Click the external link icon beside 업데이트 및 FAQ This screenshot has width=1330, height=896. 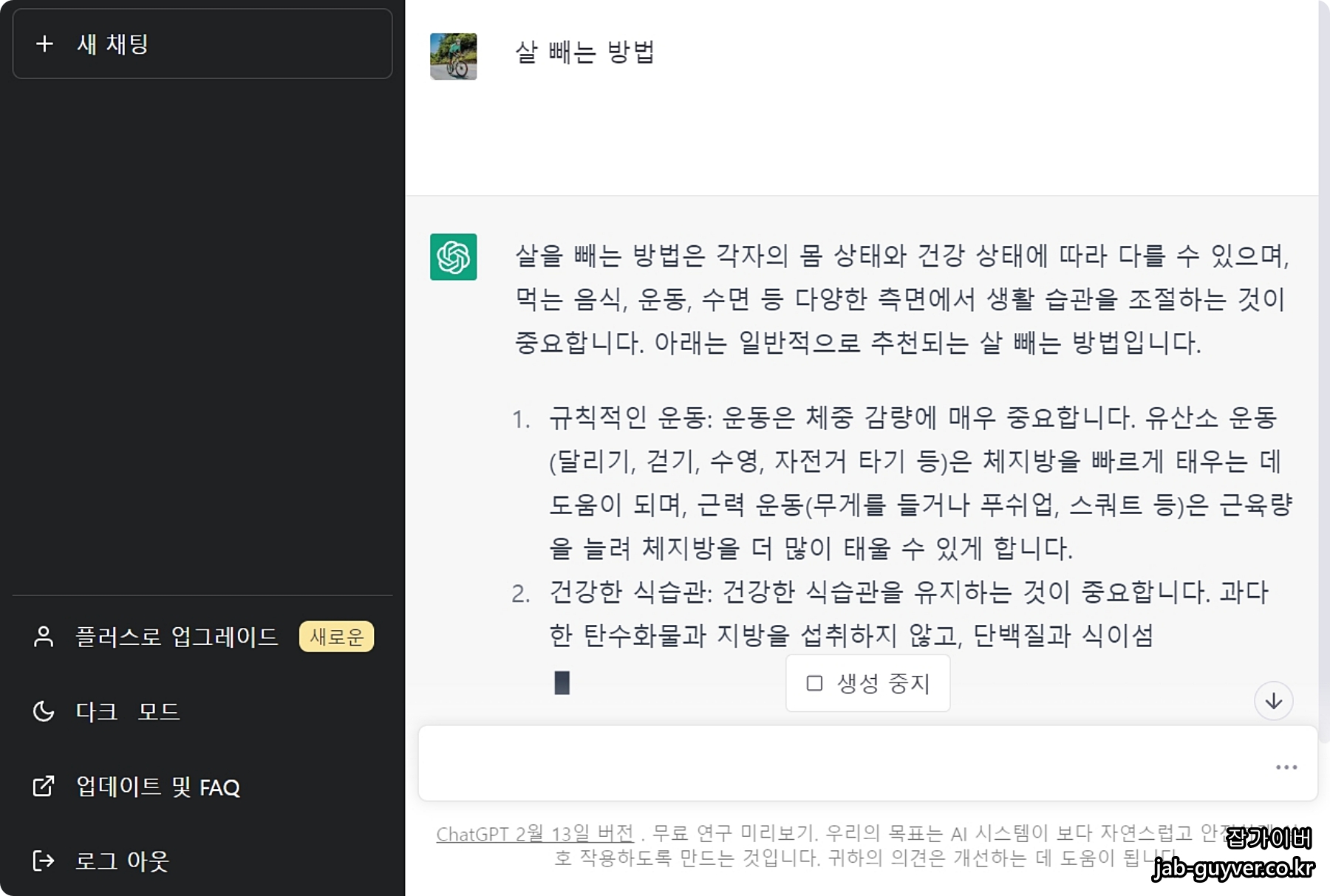44,786
